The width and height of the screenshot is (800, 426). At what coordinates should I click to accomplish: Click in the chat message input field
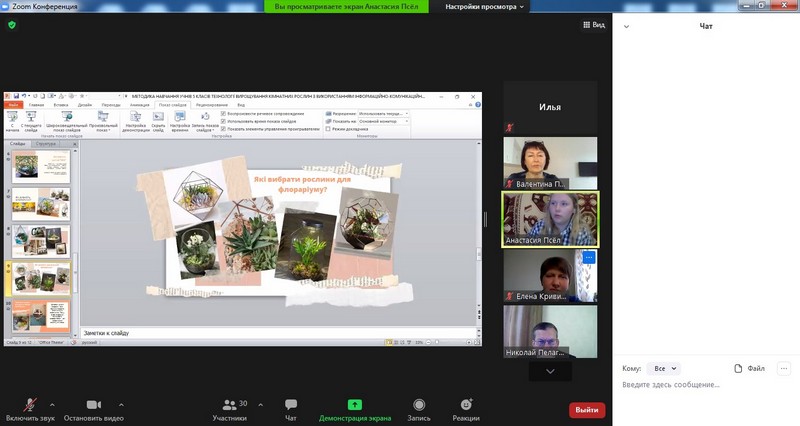704,385
